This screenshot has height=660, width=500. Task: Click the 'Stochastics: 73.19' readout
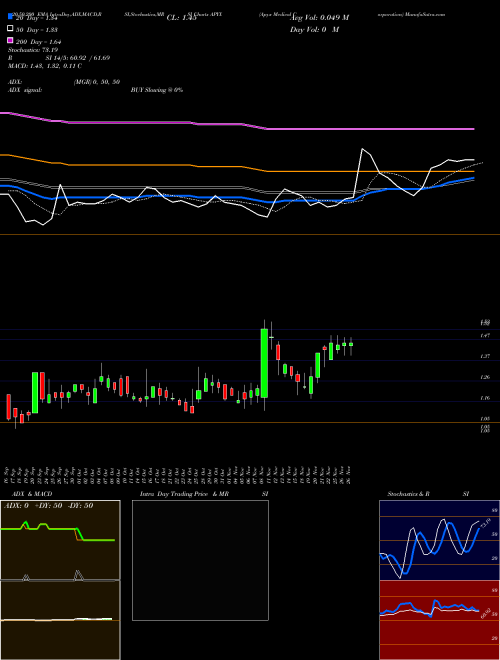click(x=33, y=50)
